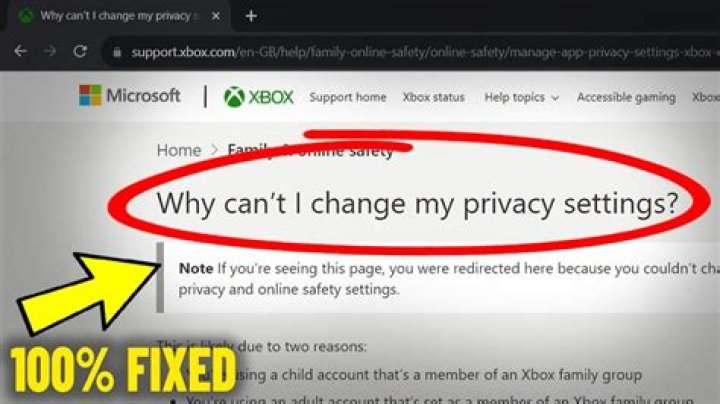Click the Microsoft logo
This screenshot has height=404, width=720.
click(x=129, y=95)
